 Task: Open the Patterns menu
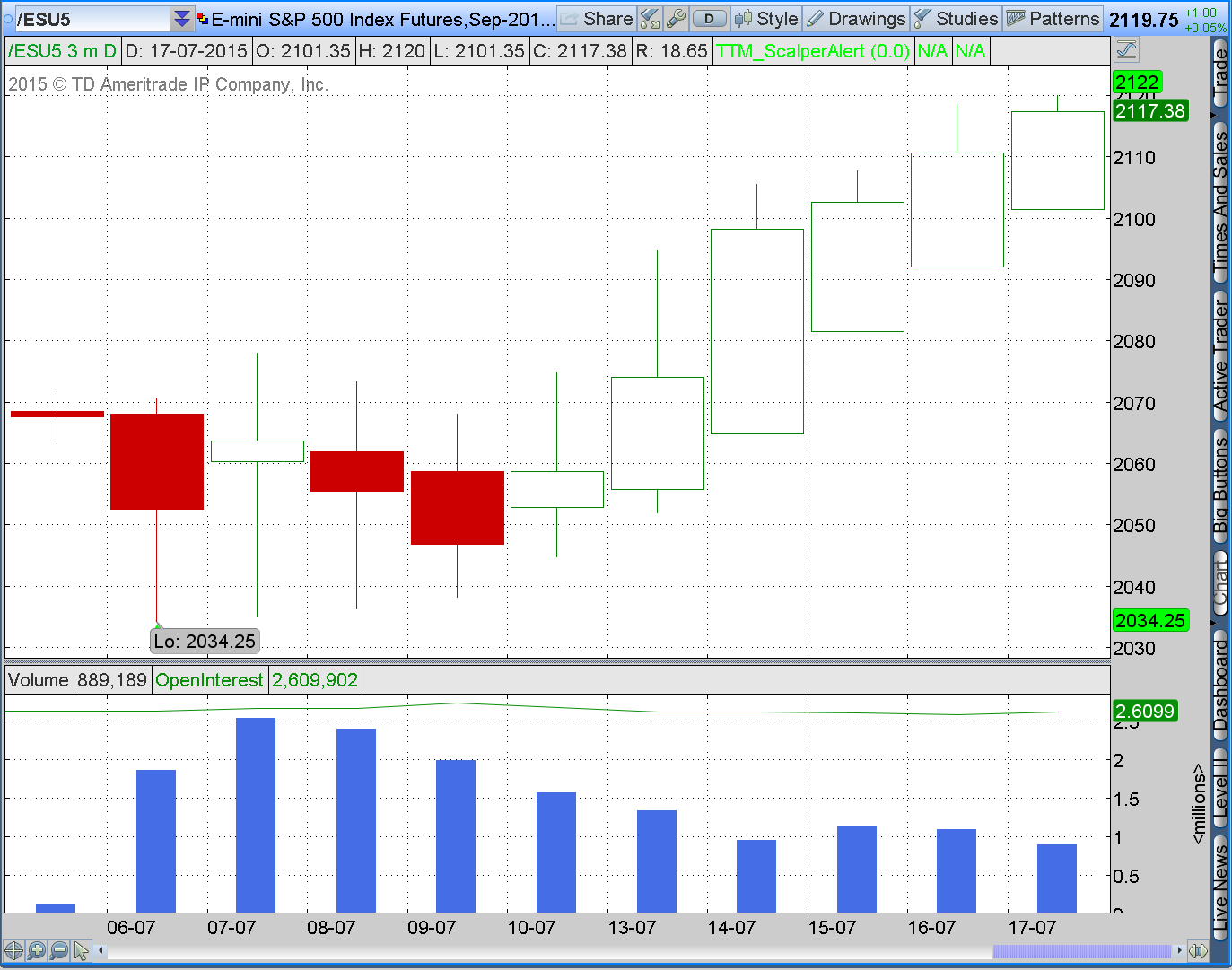[x=1053, y=19]
